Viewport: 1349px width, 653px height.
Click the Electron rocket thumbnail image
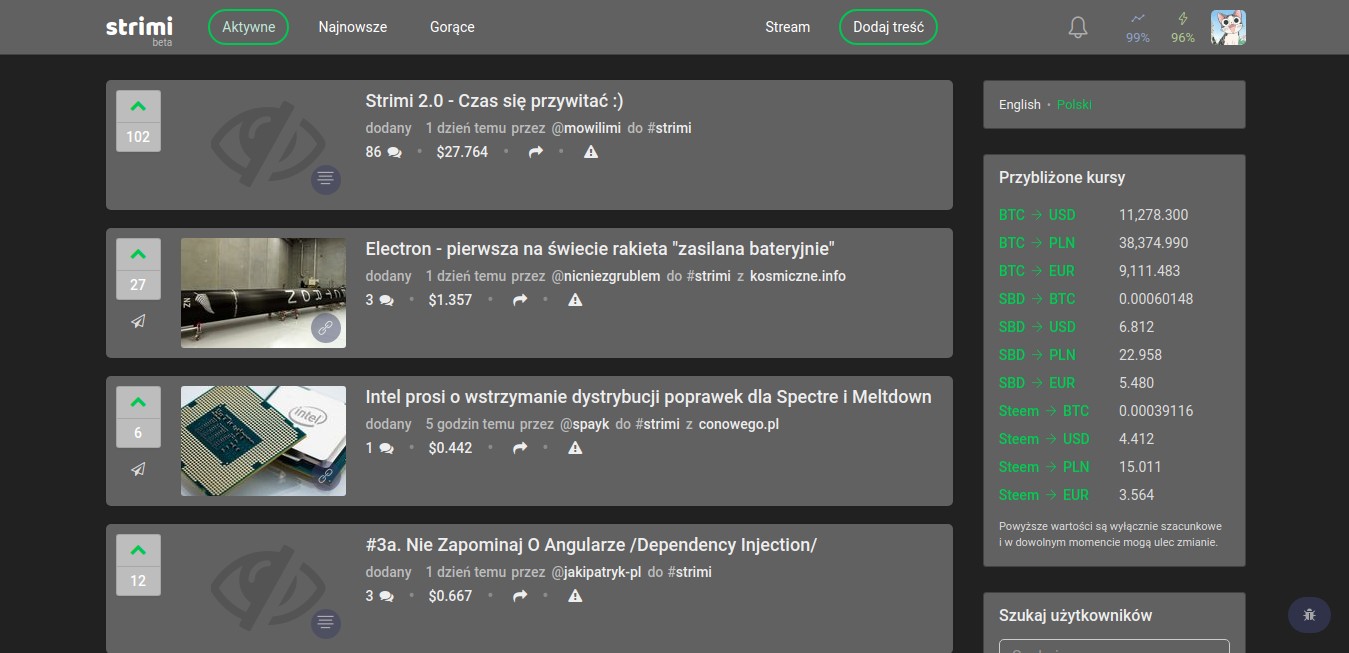tap(263, 293)
